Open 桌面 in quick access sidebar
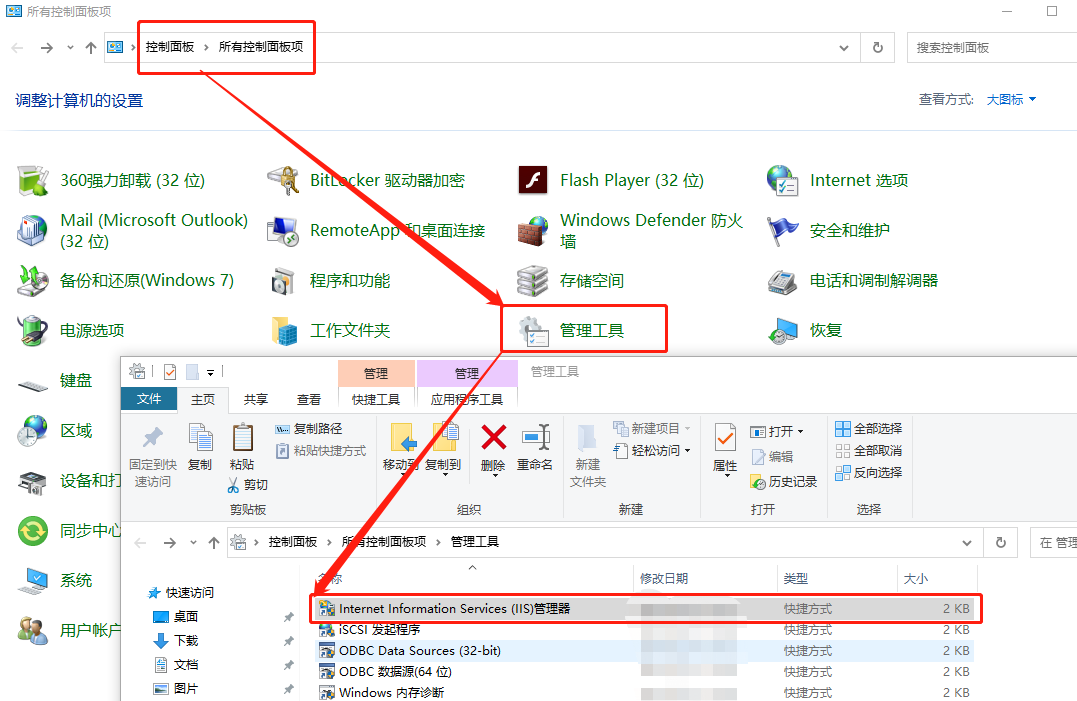Image resolution: width=1077 pixels, height=701 pixels. pos(176,617)
